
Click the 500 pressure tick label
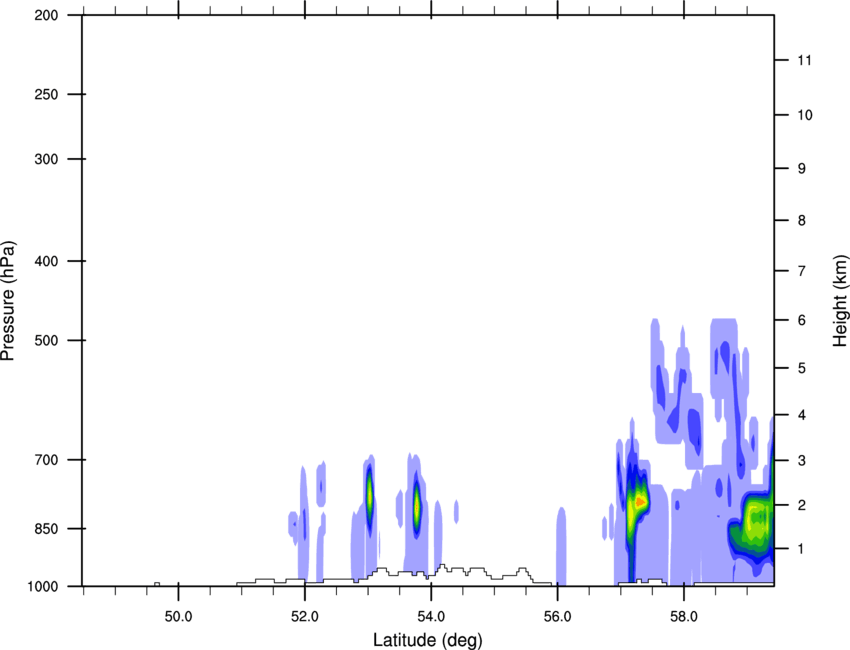click(46, 340)
